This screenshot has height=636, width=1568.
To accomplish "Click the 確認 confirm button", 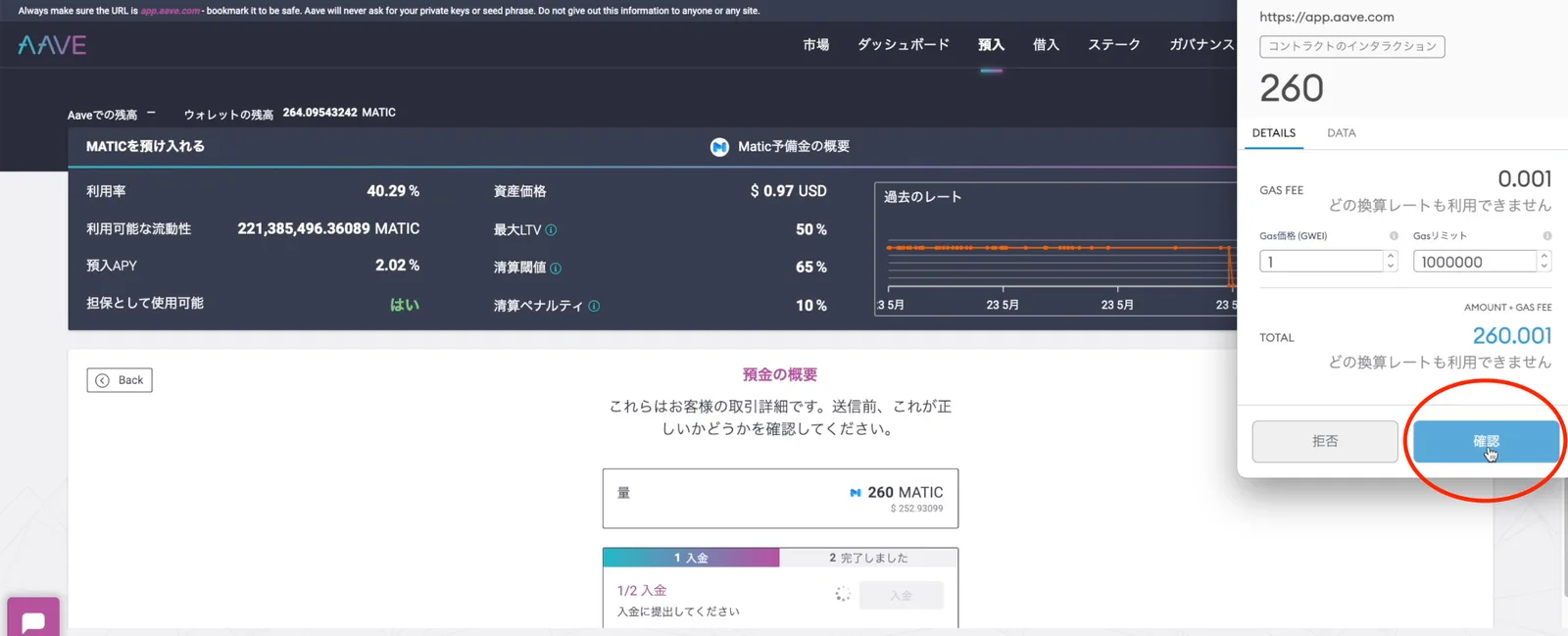I will 1486,442.
